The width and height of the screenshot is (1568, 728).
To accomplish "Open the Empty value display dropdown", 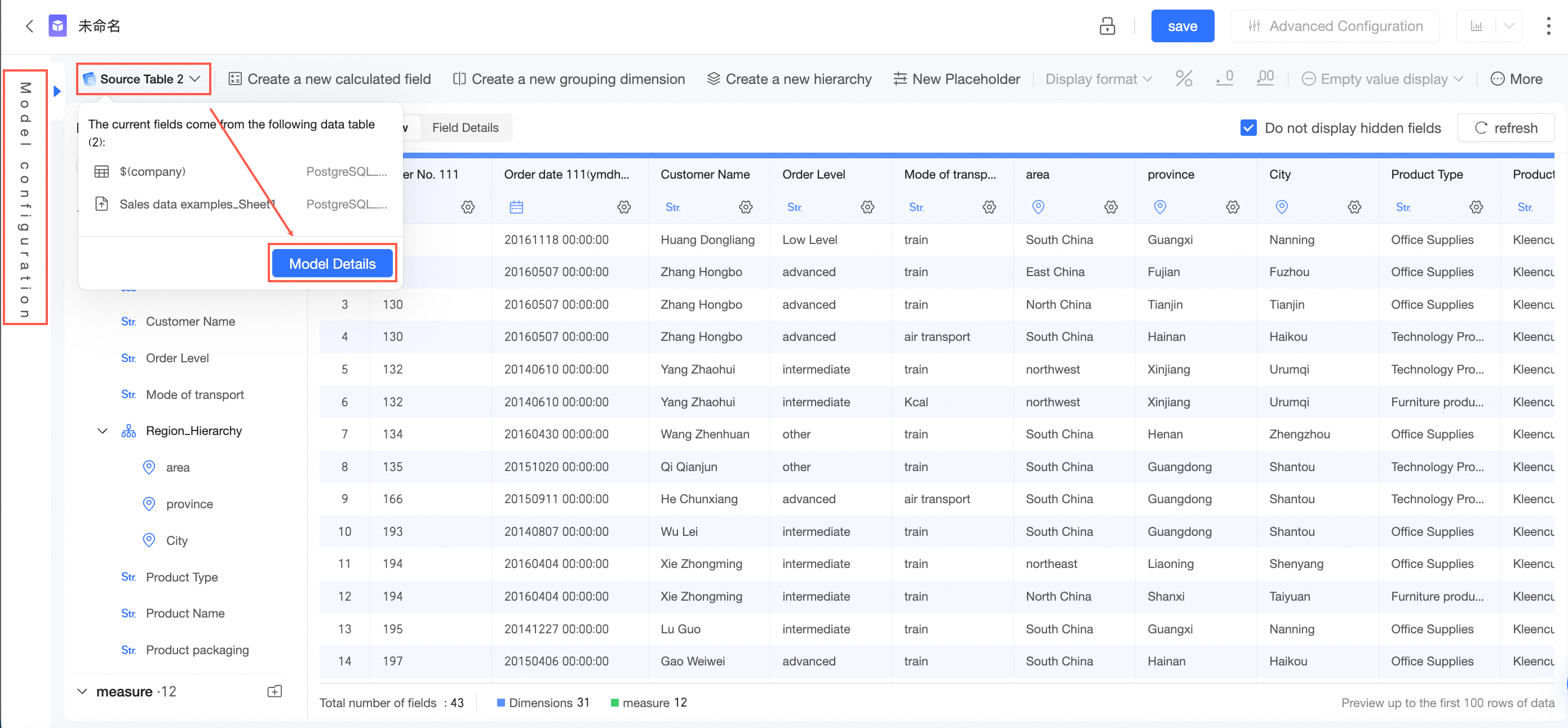I will coord(1382,78).
